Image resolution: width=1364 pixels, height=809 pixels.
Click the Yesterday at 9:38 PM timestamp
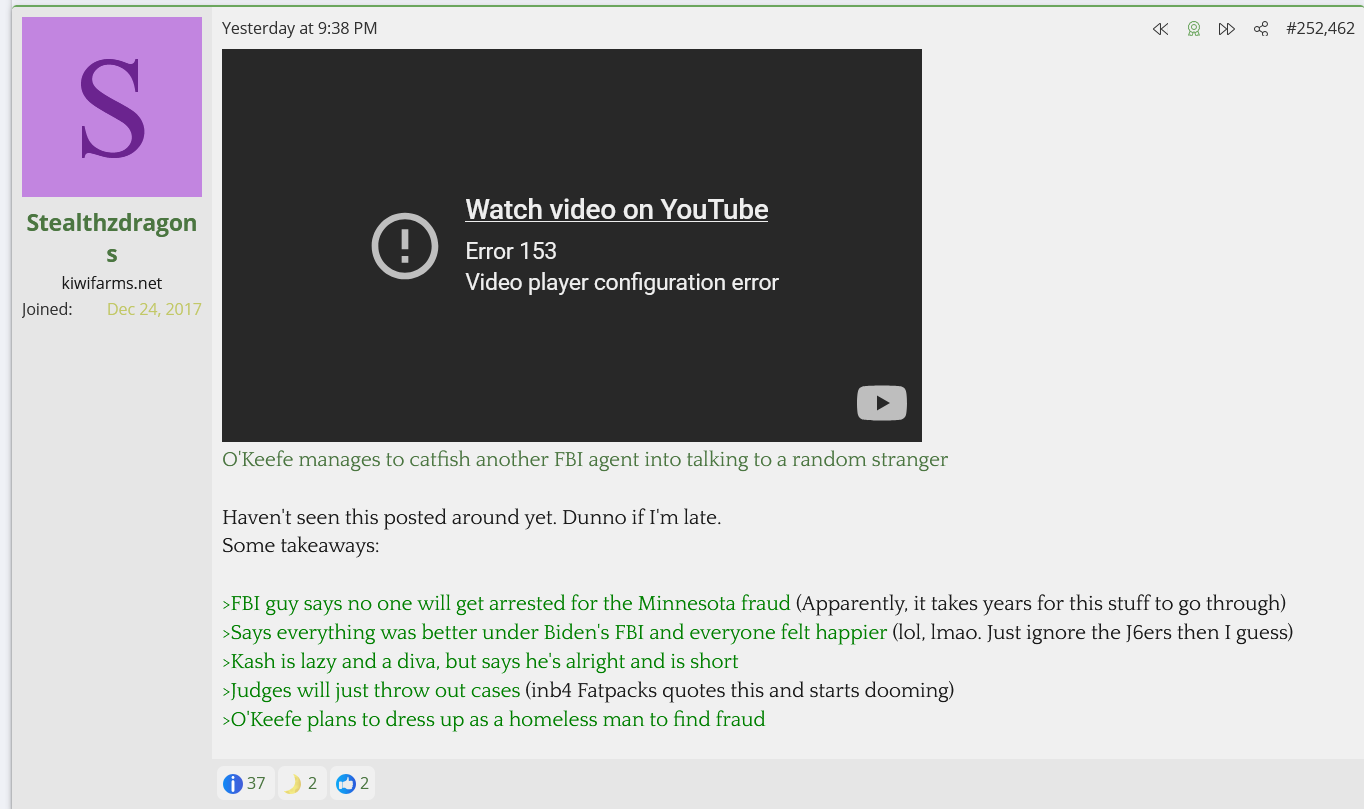[x=299, y=28]
